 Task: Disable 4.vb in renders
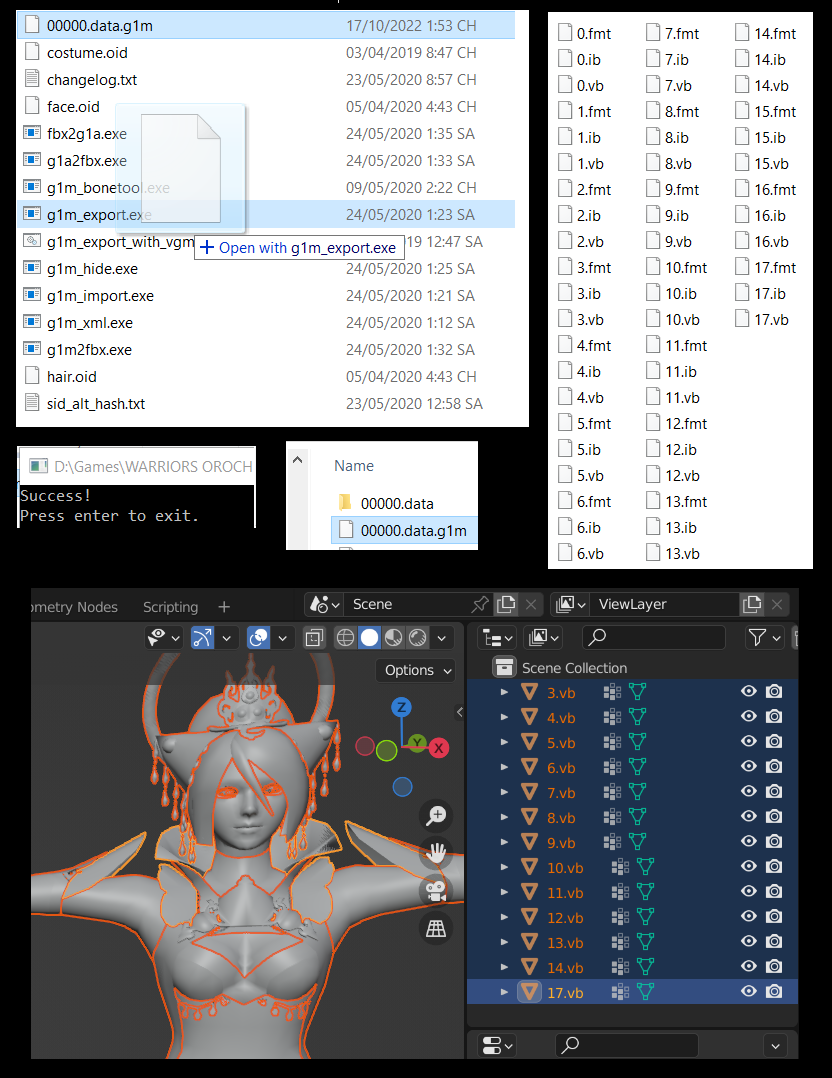[x=774, y=716]
